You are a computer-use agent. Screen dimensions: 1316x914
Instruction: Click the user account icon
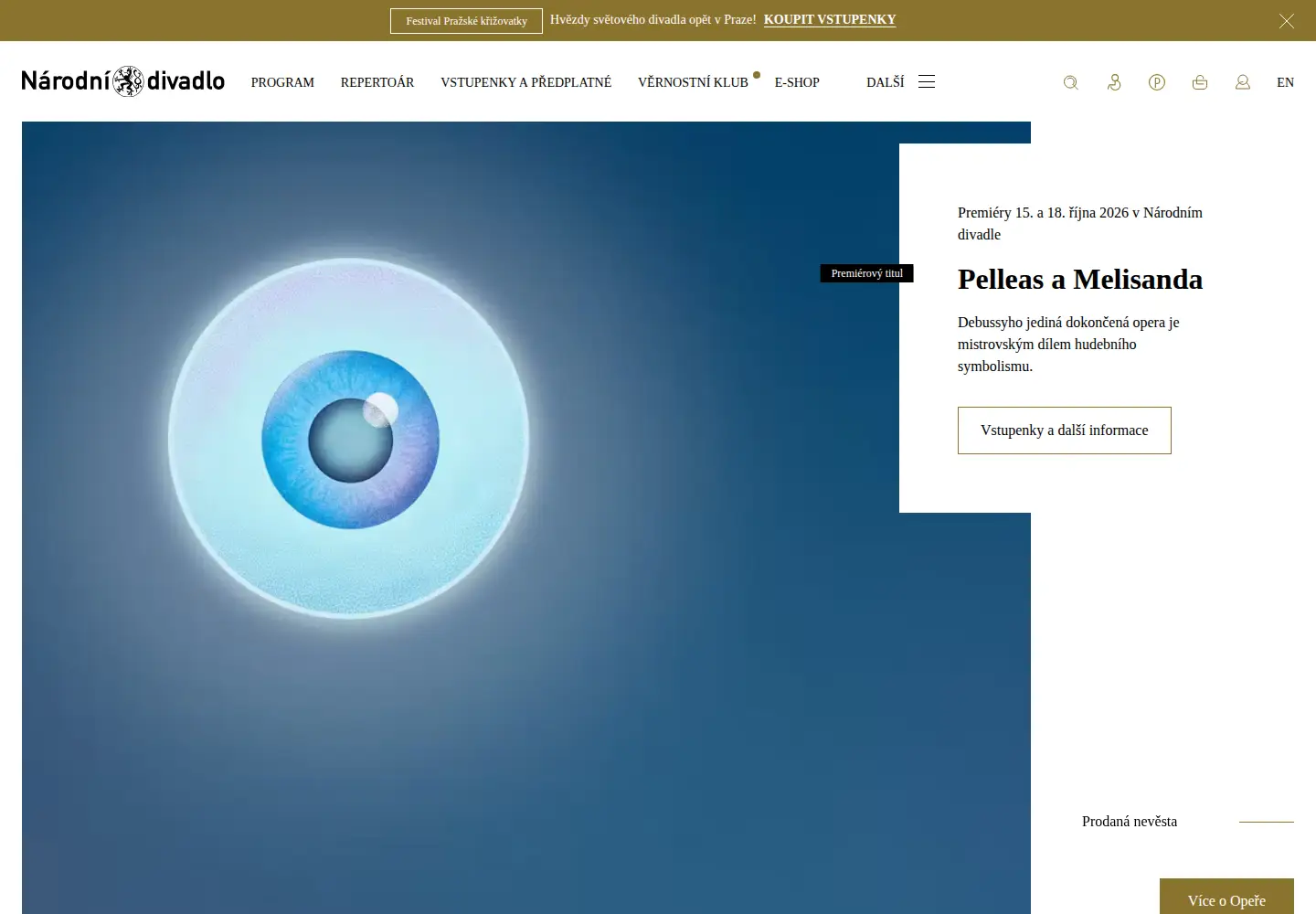[x=1243, y=82]
